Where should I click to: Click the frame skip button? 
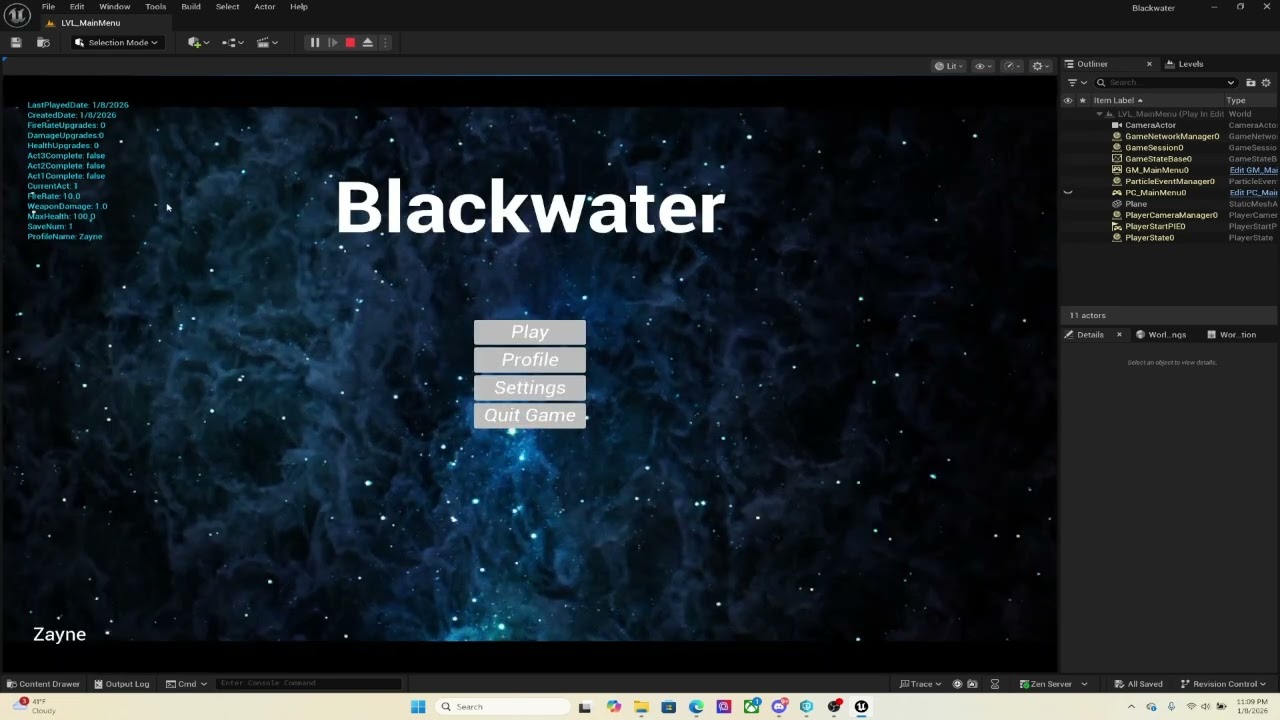333,42
